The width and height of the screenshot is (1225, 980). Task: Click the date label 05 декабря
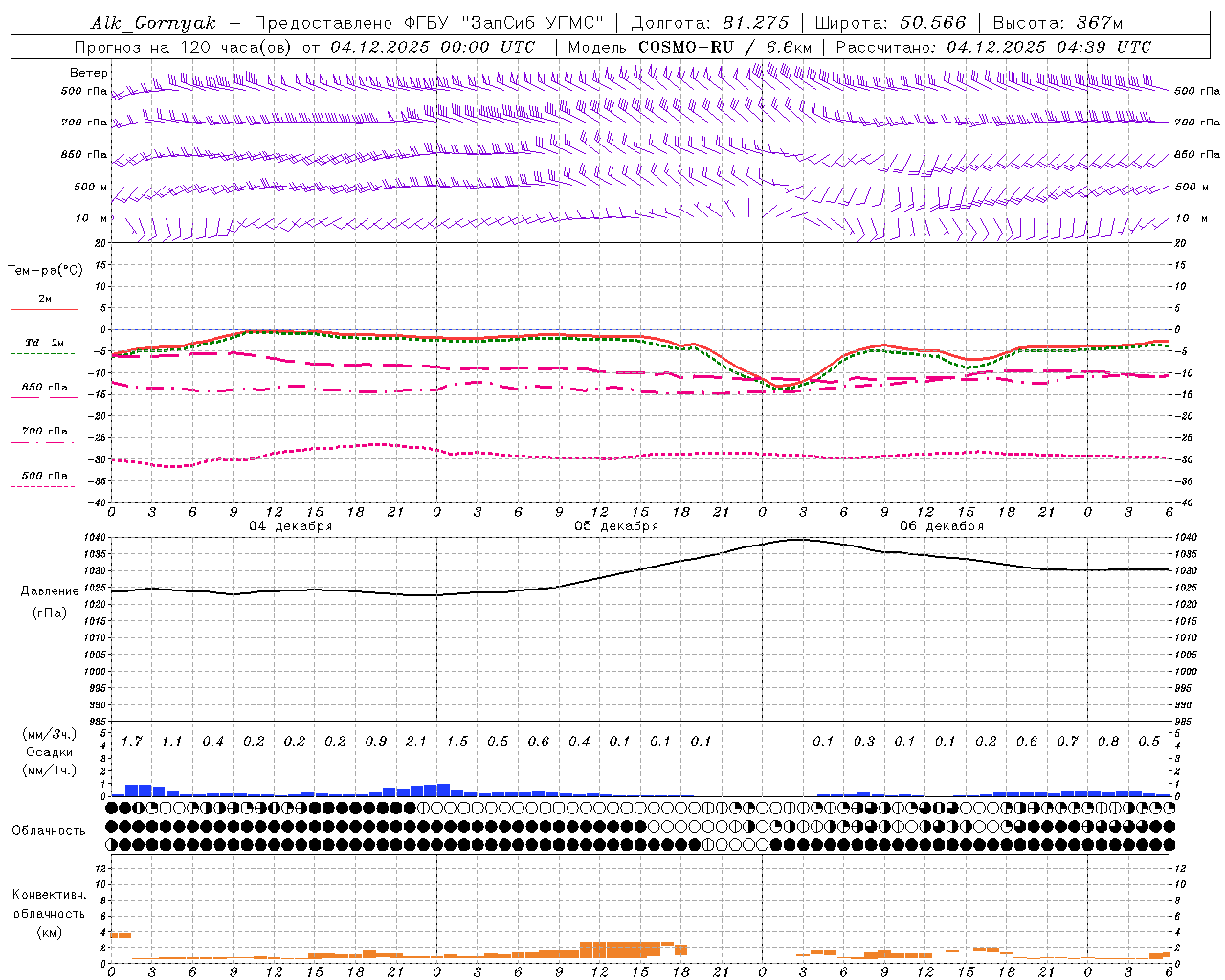tap(616, 526)
